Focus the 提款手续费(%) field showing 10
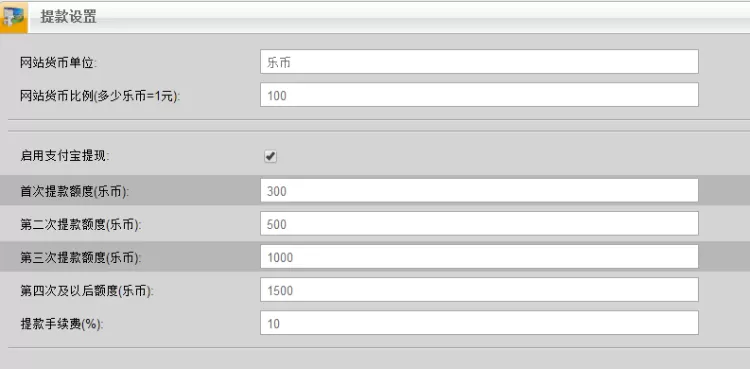 (x=479, y=323)
